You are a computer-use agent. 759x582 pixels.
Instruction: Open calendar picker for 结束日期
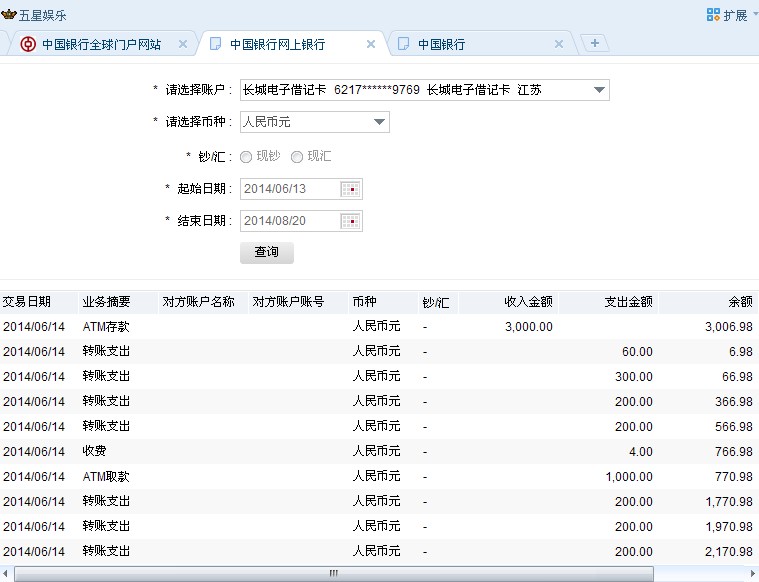350,221
